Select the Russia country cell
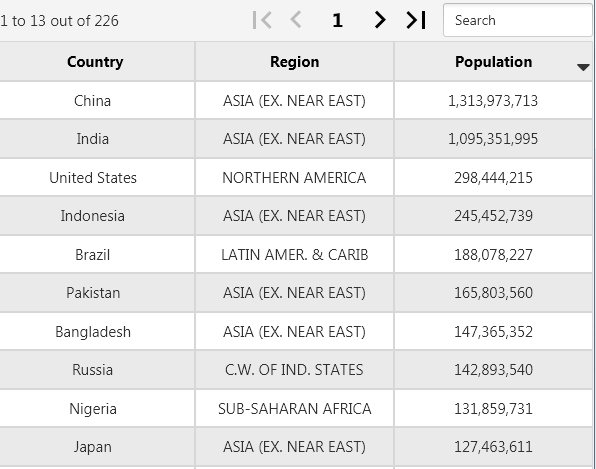Viewport: 596px width, 469px height. click(92, 369)
